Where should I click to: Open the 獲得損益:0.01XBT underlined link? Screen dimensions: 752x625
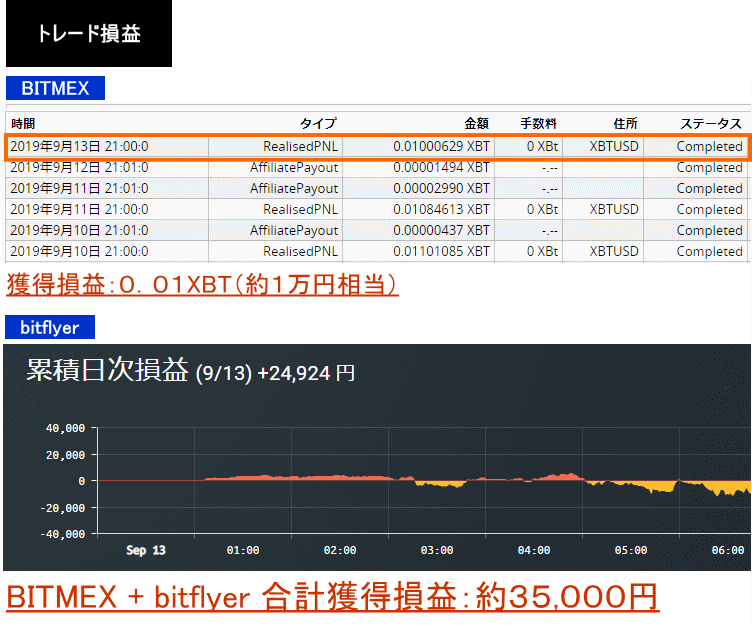coord(203,285)
